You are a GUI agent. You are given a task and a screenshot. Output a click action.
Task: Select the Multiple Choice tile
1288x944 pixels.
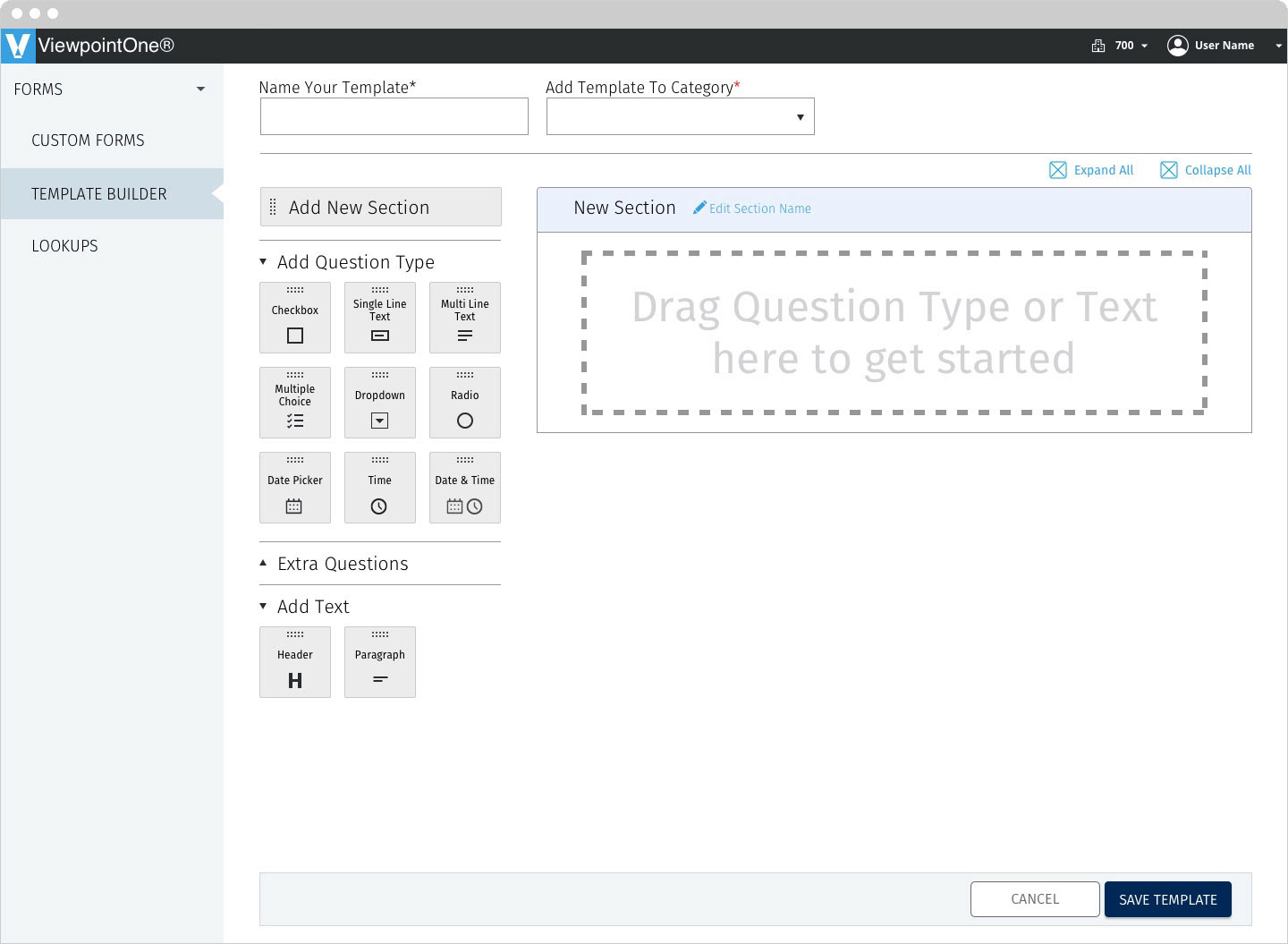[x=295, y=403]
